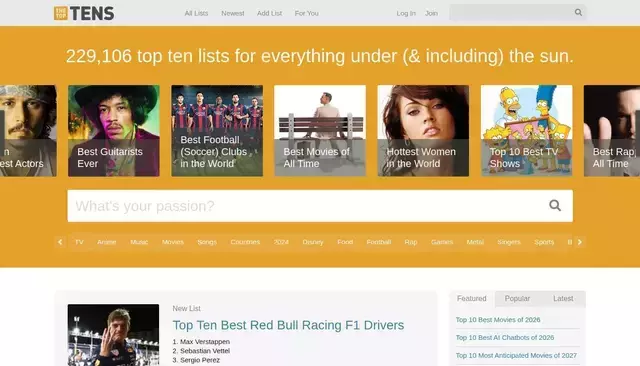The height and width of the screenshot is (366, 640).
Task: Select the Songs category
Action: point(207,242)
